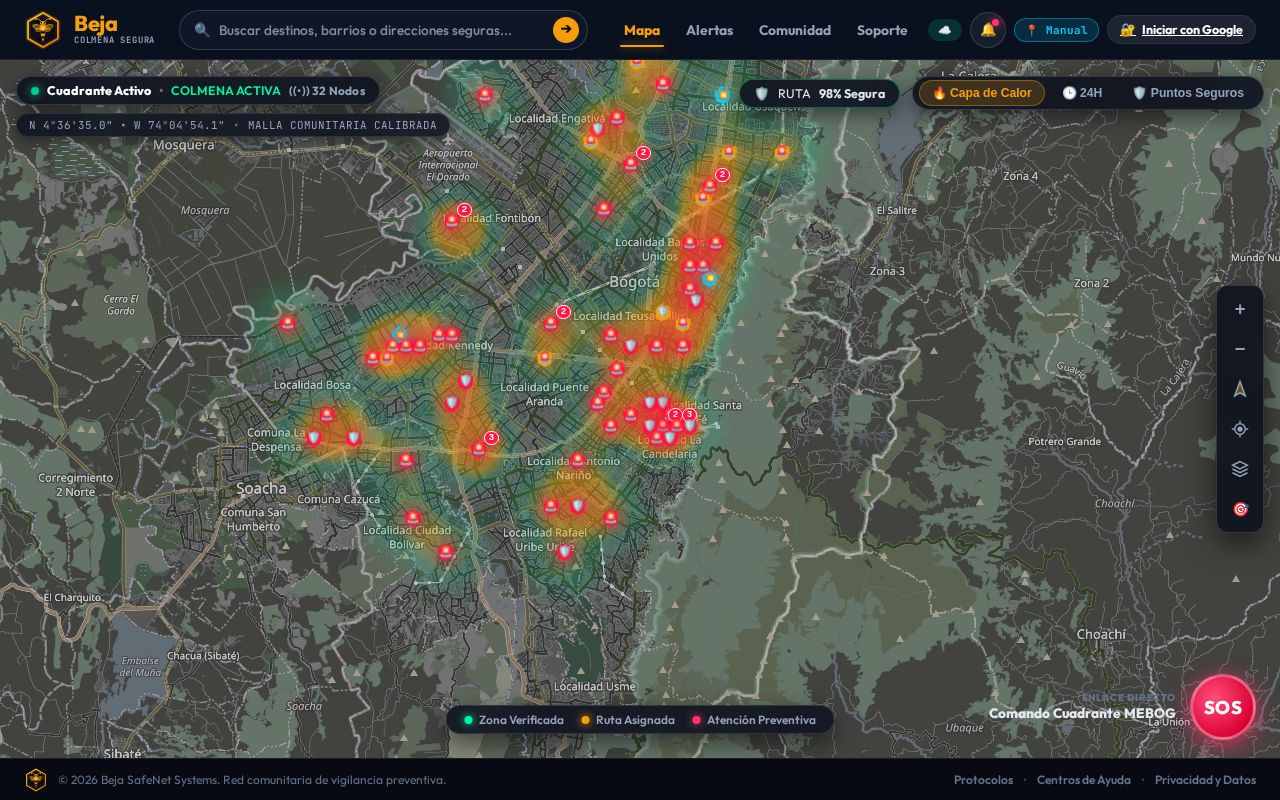Open the Centros de Ayuda link
1280x800 pixels.
click(1084, 780)
